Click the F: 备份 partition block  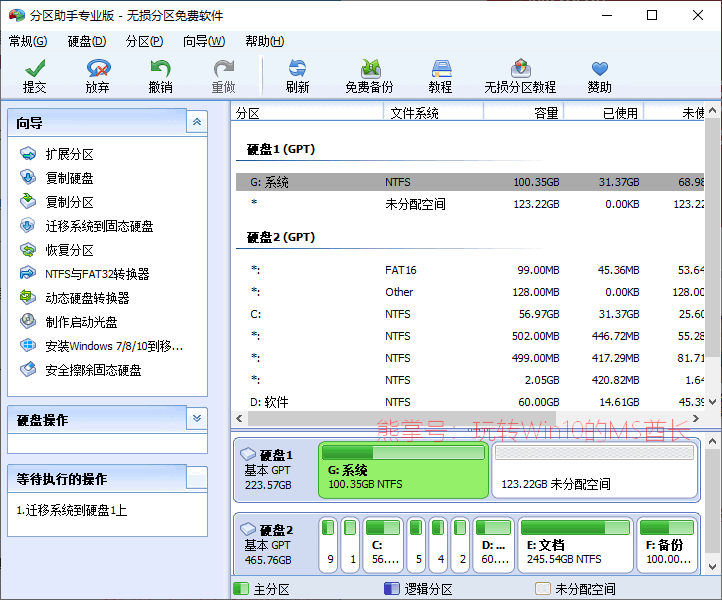[667, 545]
